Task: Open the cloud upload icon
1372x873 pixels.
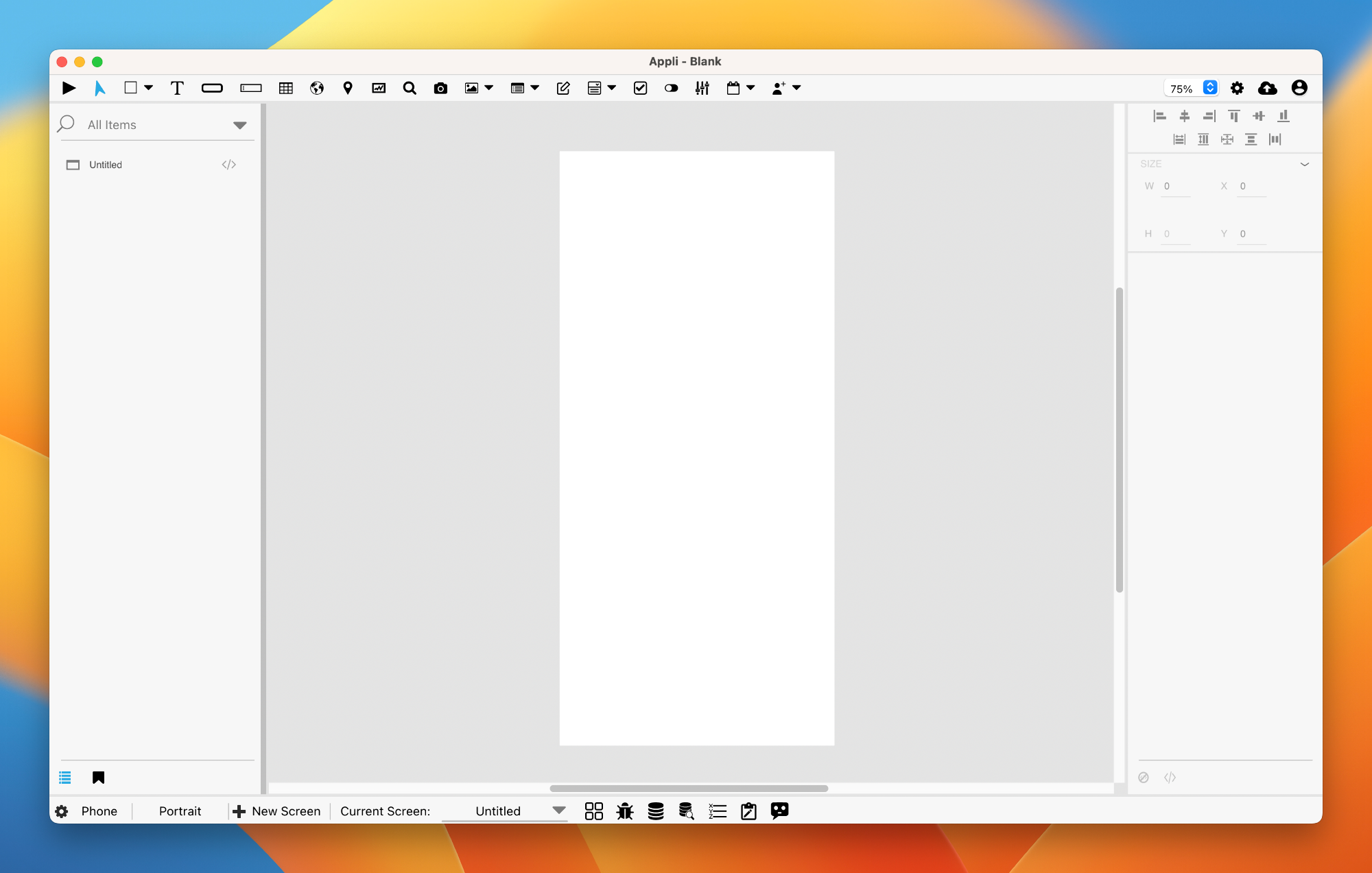Action: [1268, 88]
